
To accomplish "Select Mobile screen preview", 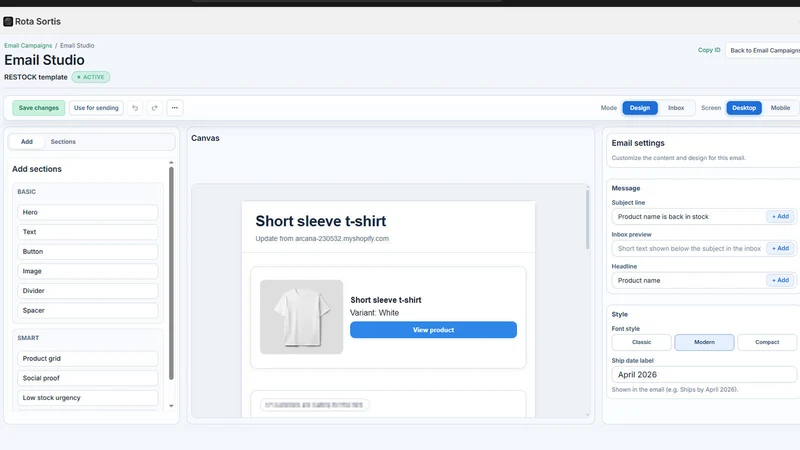I will tap(780, 108).
